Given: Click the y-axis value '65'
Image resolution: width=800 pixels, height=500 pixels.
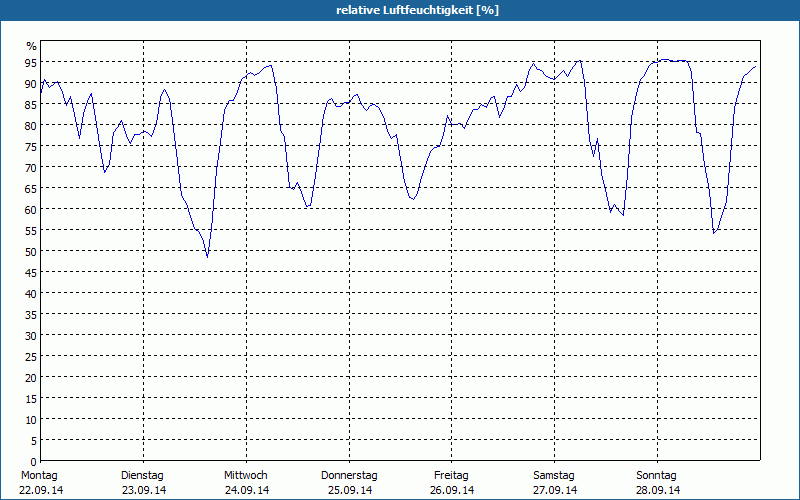Looking at the screenshot, I should coord(31,189).
